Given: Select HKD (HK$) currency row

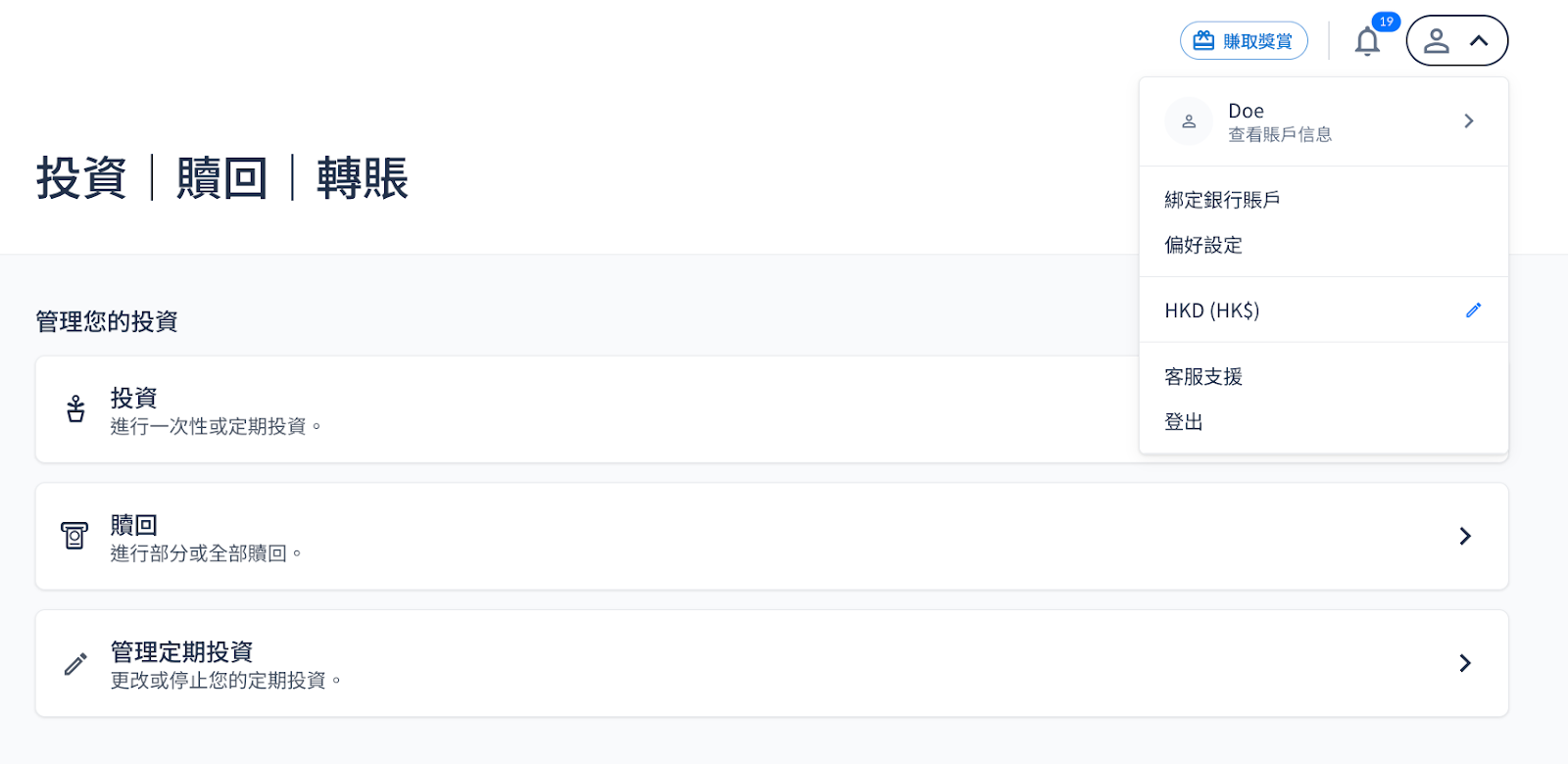Looking at the screenshot, I should tap(1212, 310).
